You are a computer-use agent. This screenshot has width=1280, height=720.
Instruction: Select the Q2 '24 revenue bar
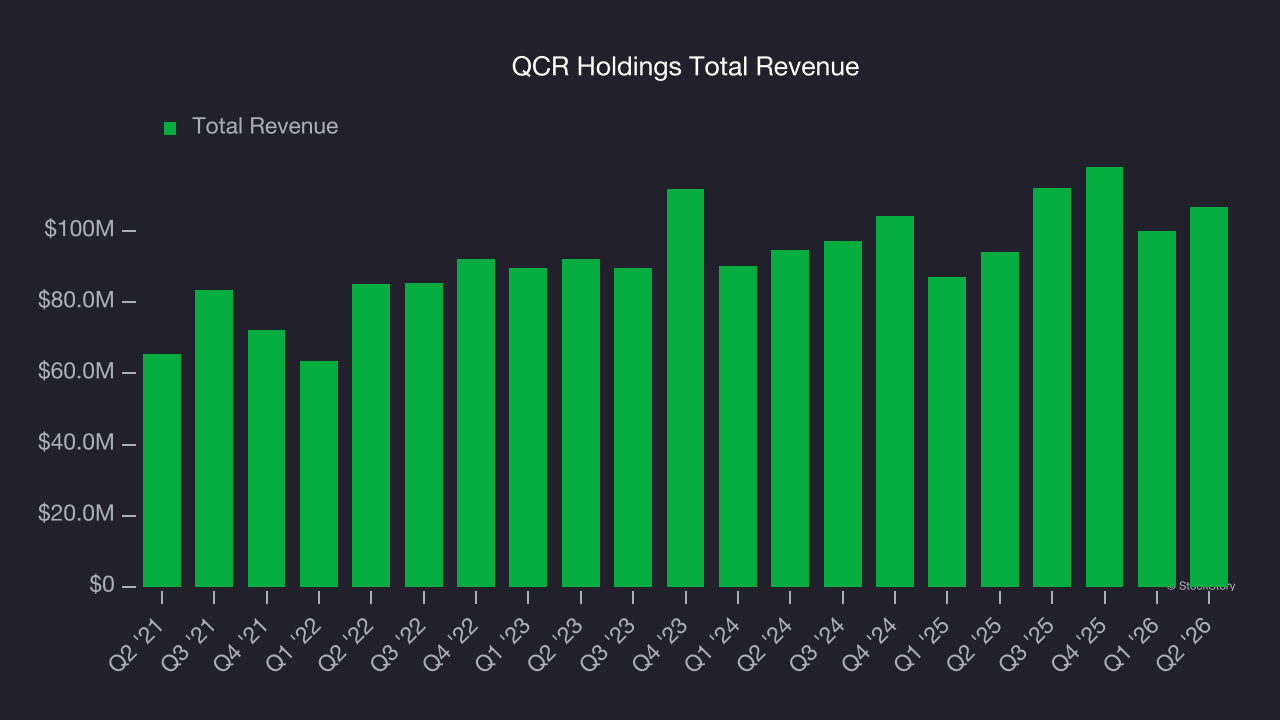[x=790, y=418]
